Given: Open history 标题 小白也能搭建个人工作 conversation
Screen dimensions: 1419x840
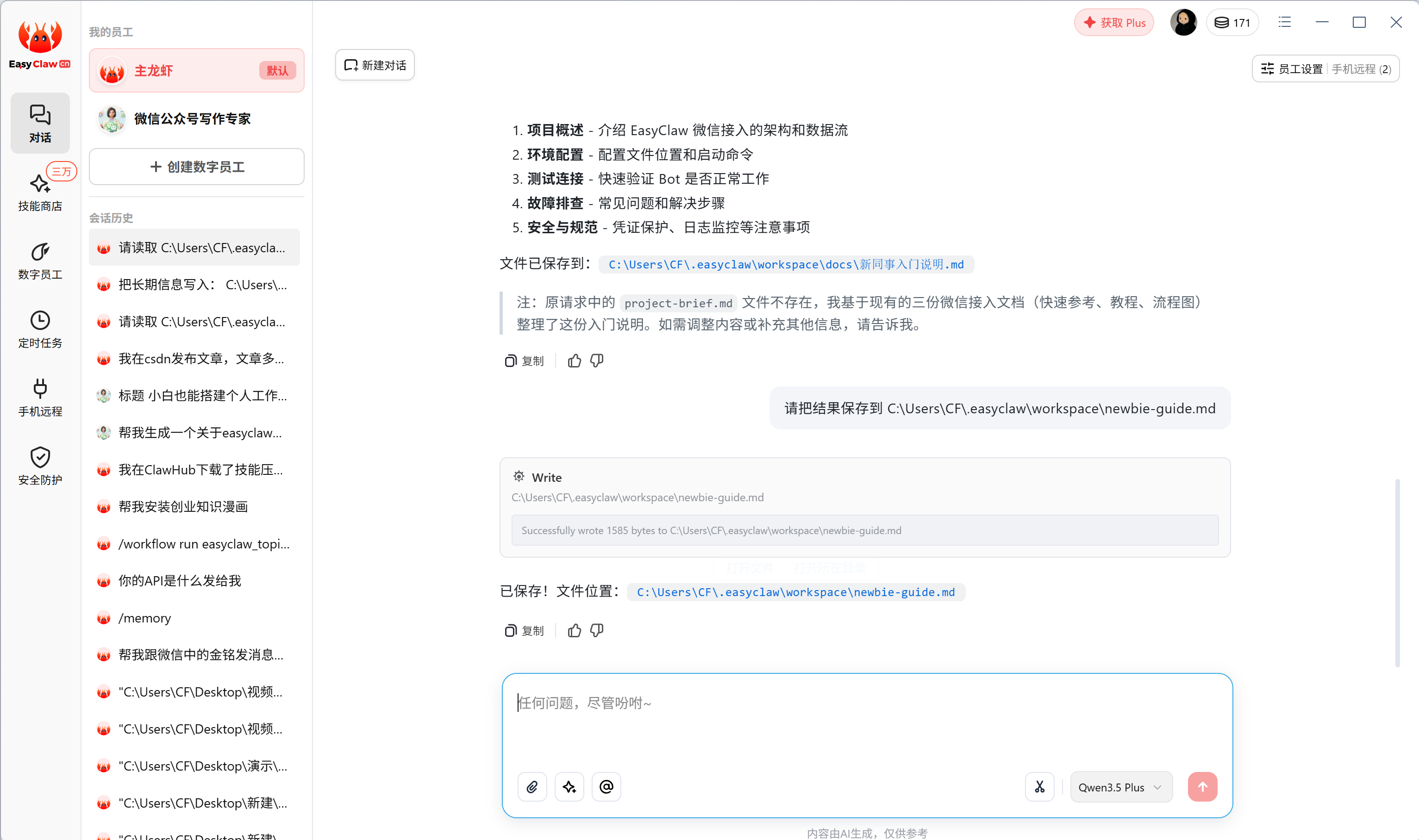Looking at the screenshot, I should 194,396.
